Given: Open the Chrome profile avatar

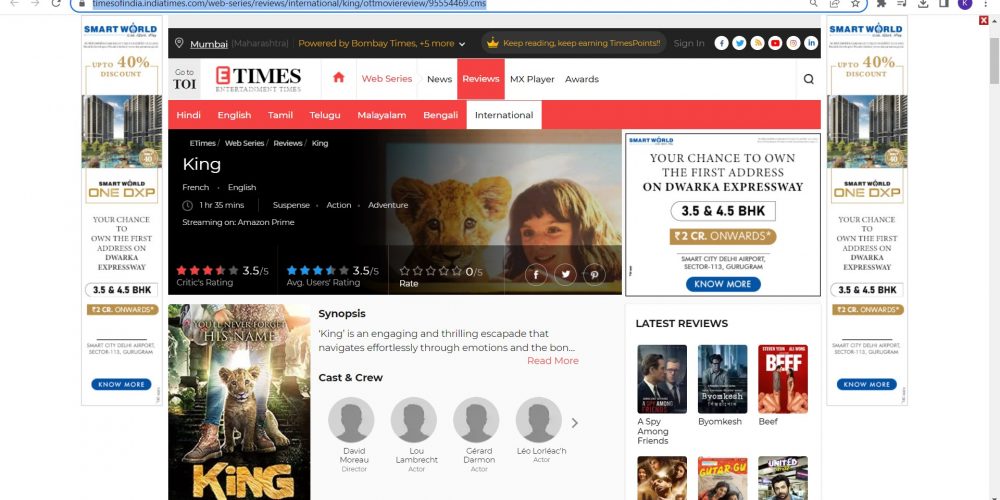Looking at the screenshot, I should pyautogui.click(x=964, y=3).
